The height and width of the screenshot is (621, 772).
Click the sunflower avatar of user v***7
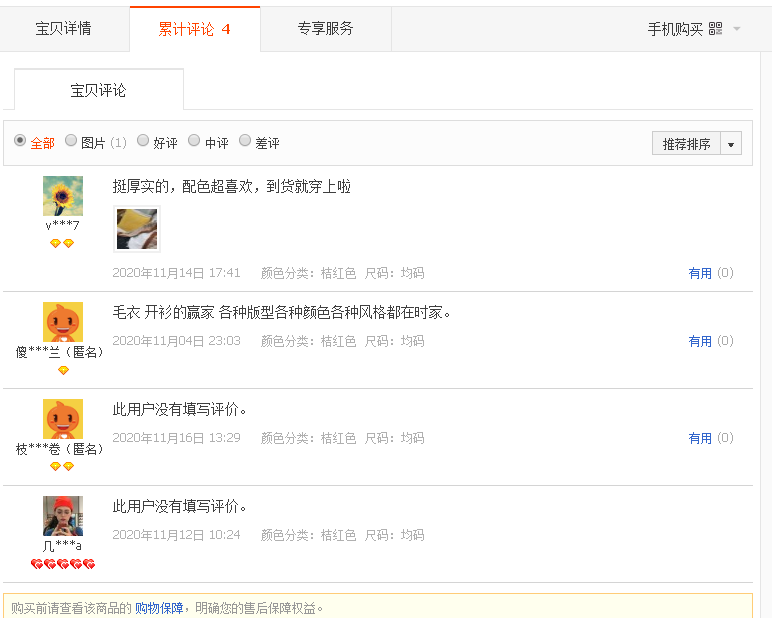click(63, 196)
